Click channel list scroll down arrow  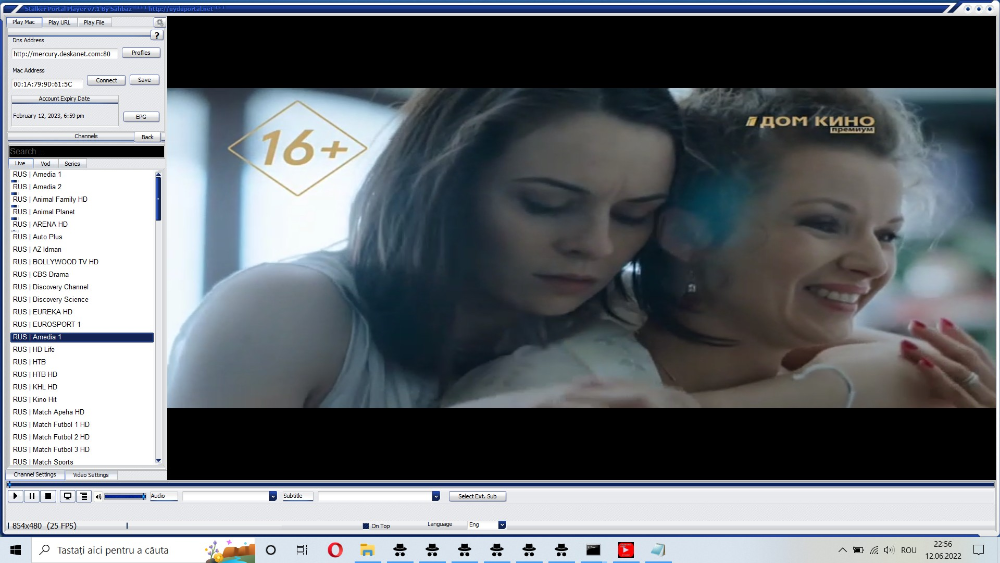tap(158, 460)
